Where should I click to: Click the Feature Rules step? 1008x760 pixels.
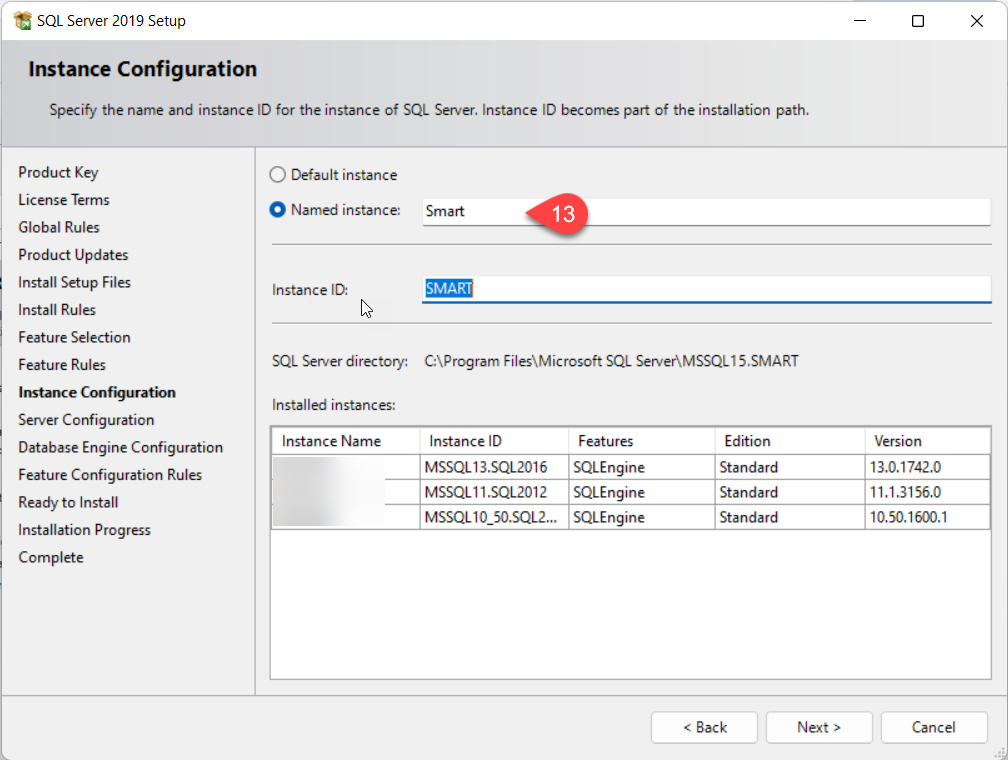coord(62,365)
